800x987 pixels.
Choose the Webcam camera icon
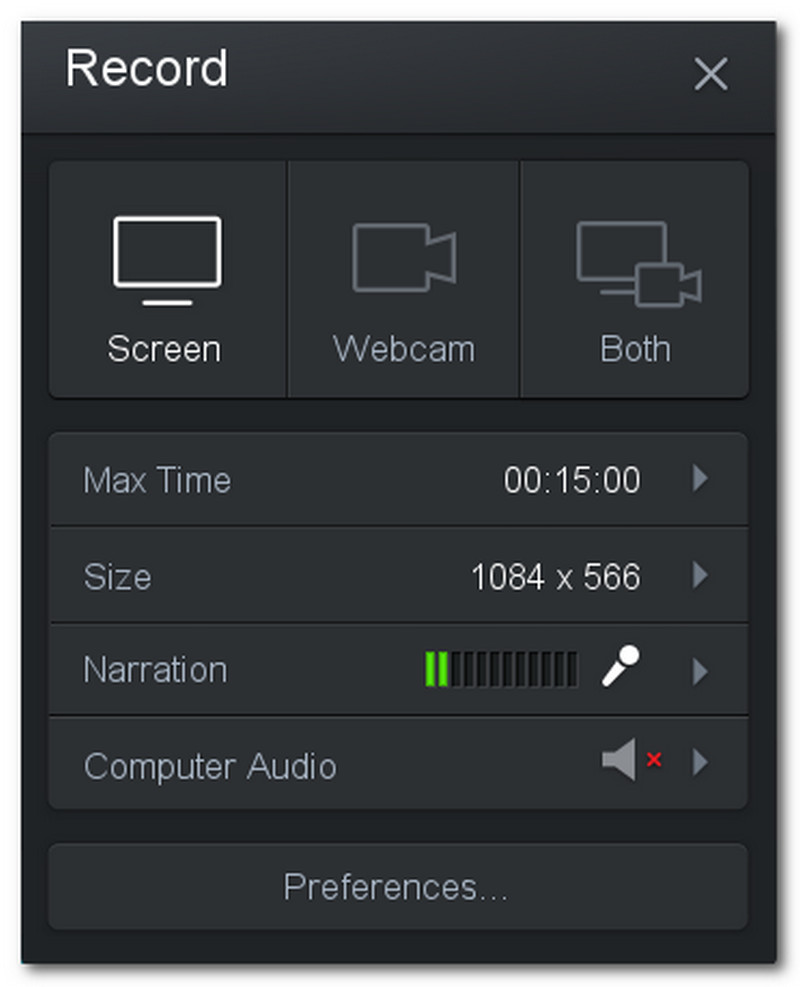point(404,258)
